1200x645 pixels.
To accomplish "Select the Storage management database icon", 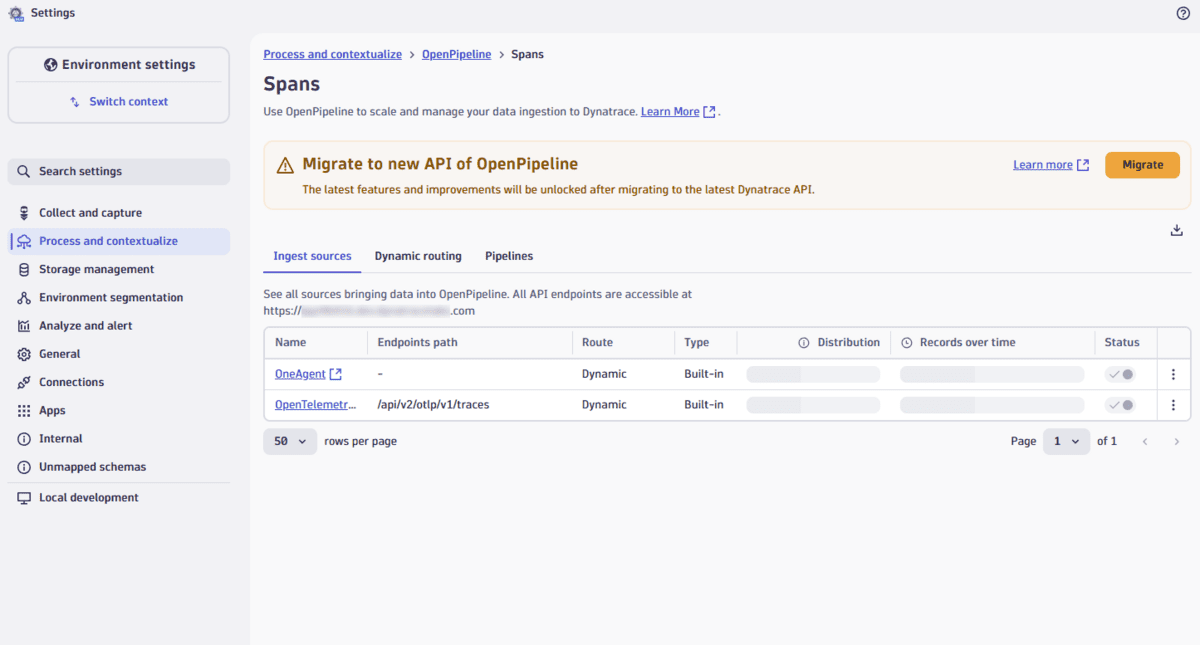I will coord(24,269).
